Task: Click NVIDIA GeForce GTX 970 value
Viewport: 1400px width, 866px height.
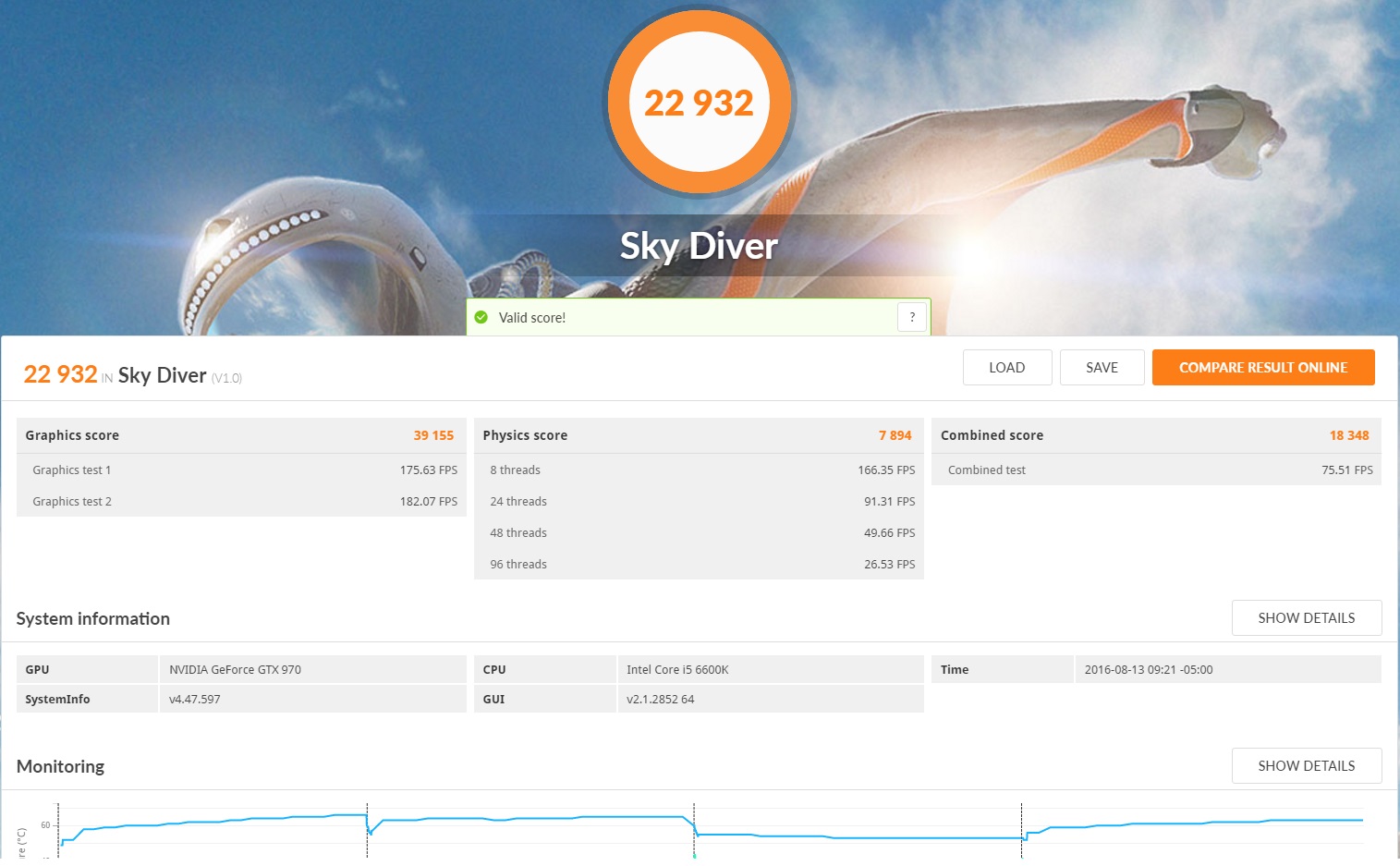Action: click(x=235, y=669)
